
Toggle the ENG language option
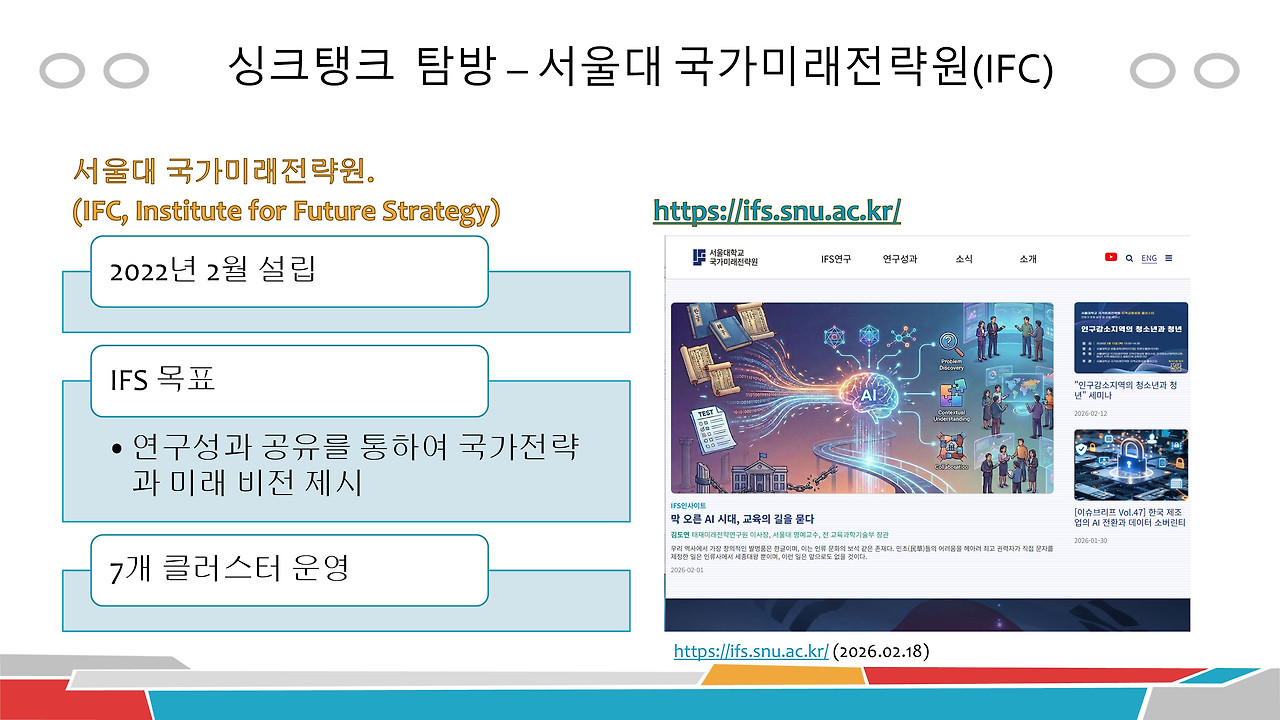click(x=1147, y=257)
